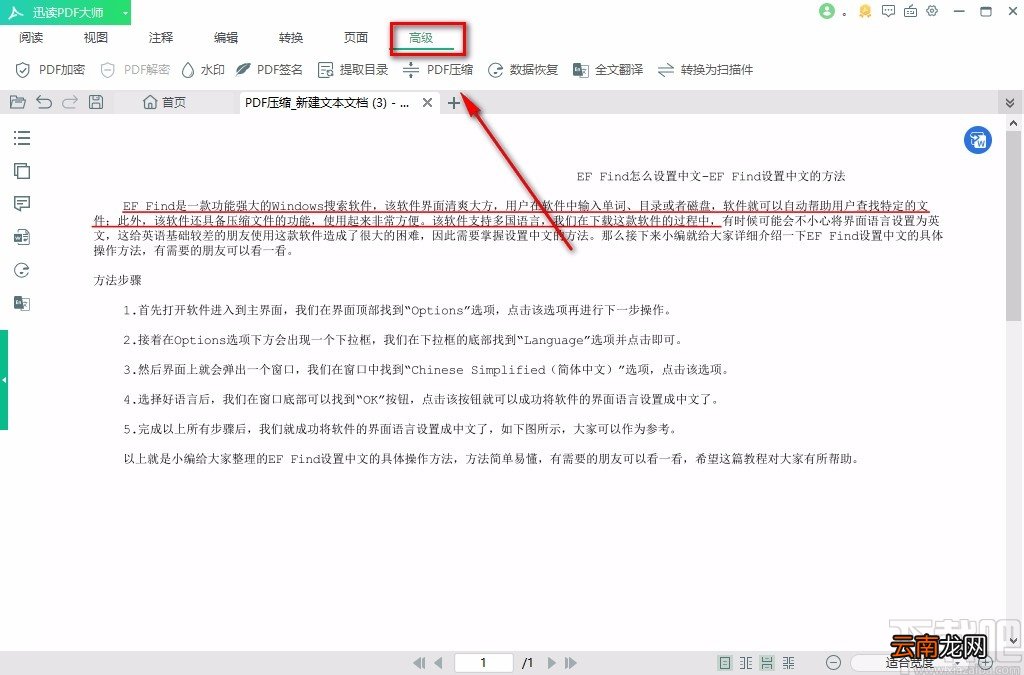Open the 阅读 ribbon tab

pyautogui.click(x=31, y=37)
